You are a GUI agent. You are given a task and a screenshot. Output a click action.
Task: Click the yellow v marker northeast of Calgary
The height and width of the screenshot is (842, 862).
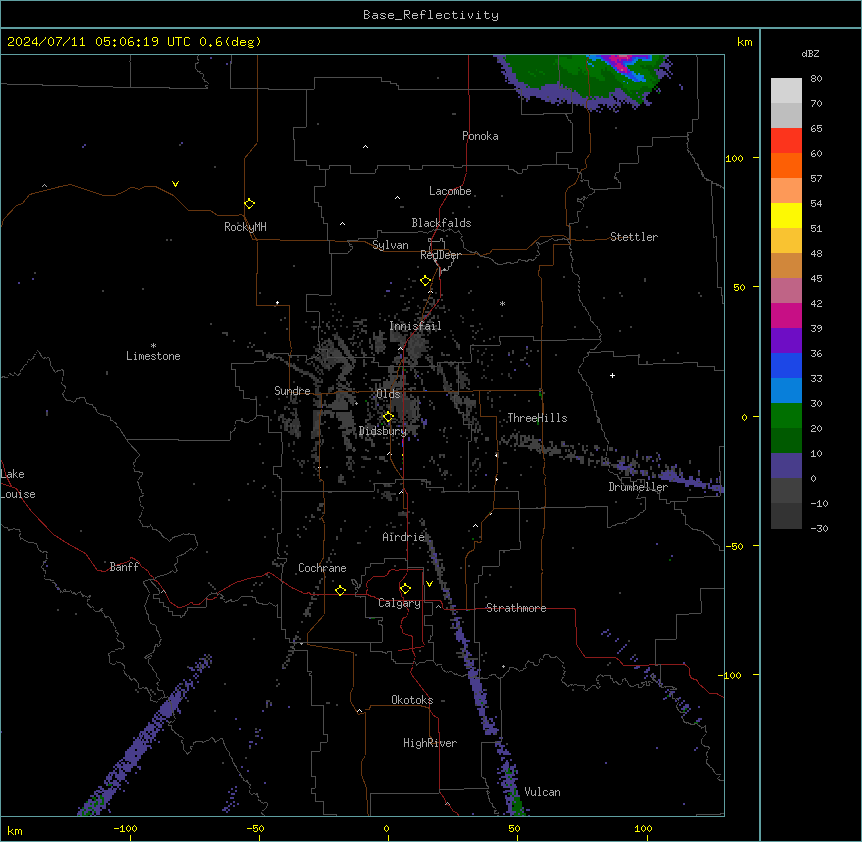[x=429, y=584]
